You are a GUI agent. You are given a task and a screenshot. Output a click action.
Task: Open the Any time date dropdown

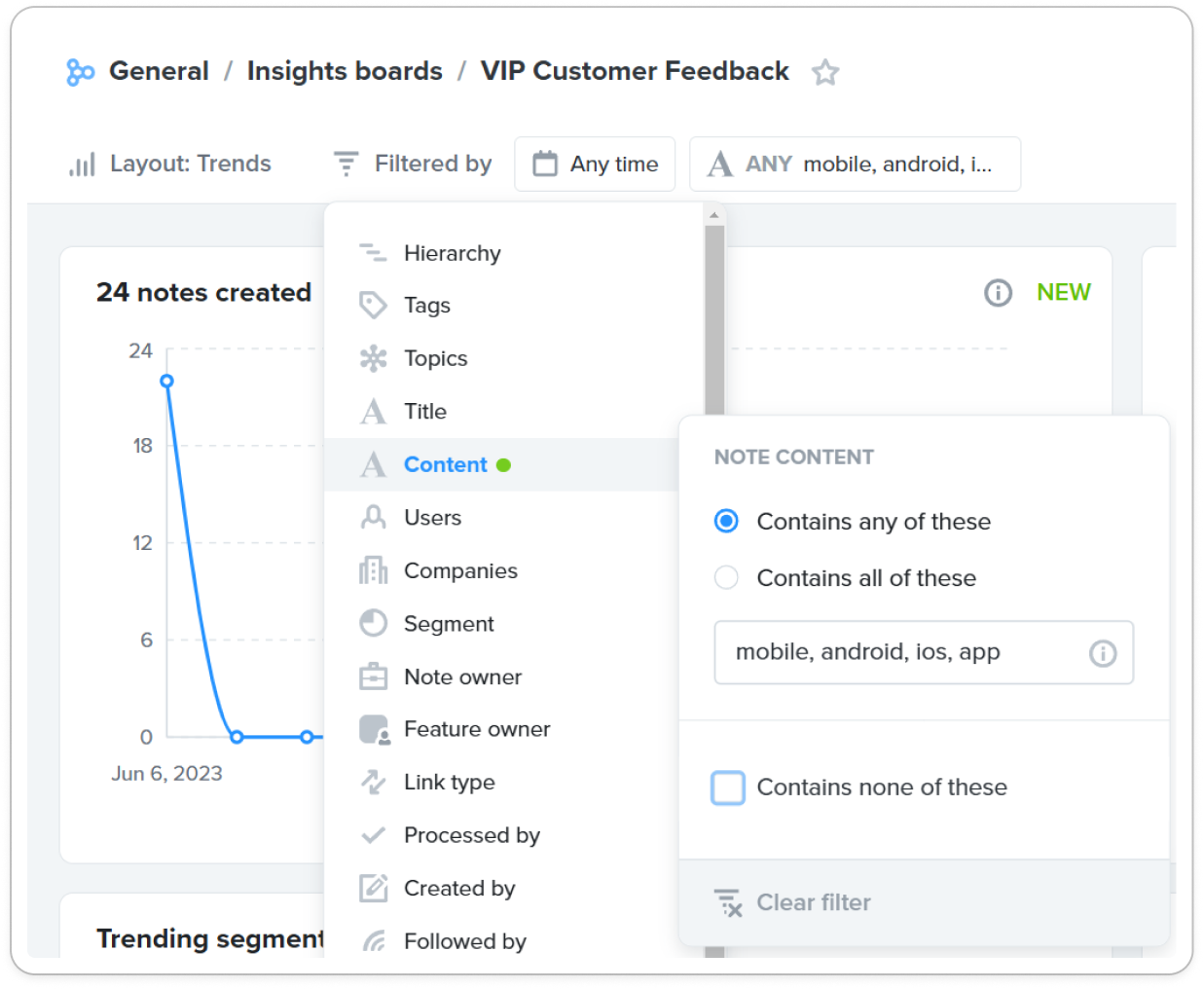(595, 164)
